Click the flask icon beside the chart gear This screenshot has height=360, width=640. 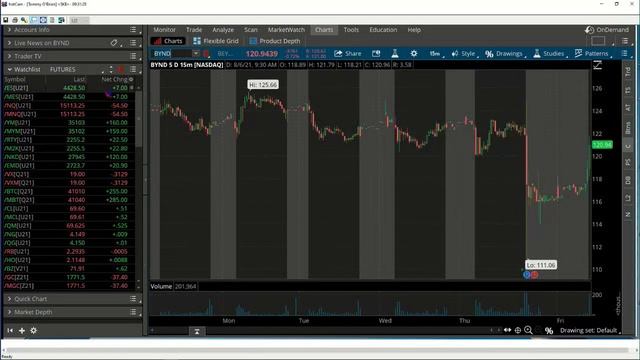point(395,53)
